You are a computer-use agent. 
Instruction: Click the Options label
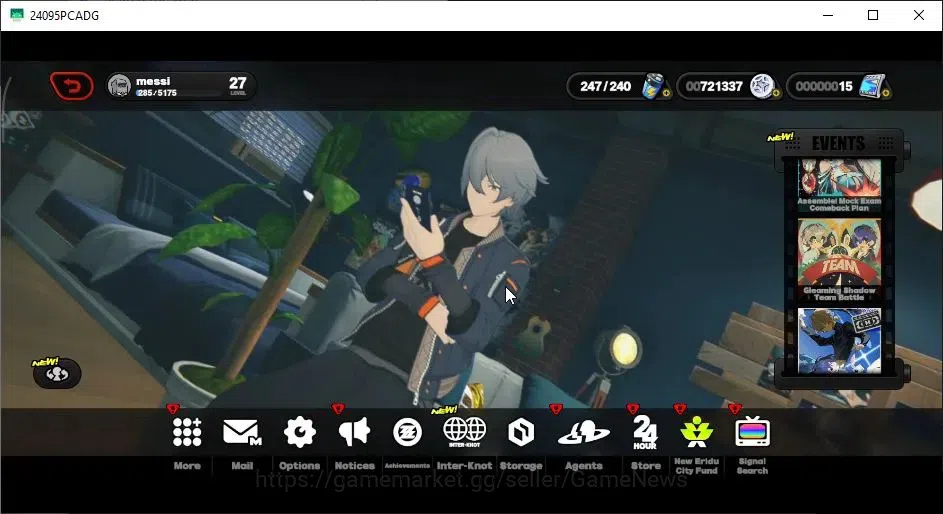pyautogui.click(x=299, y=466)
